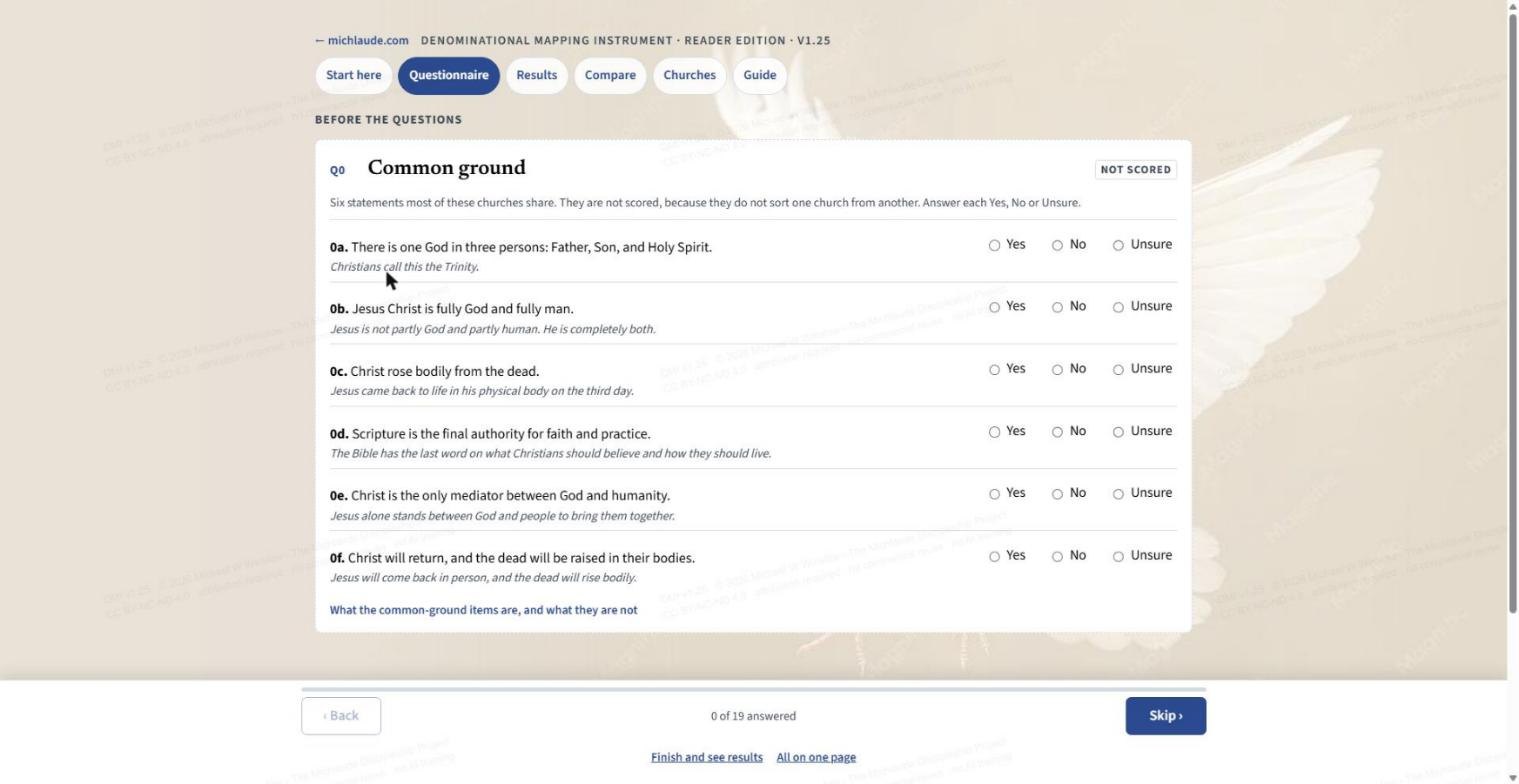
Task: Pick No for 0d Scripture final authority
Action: 1057,432
